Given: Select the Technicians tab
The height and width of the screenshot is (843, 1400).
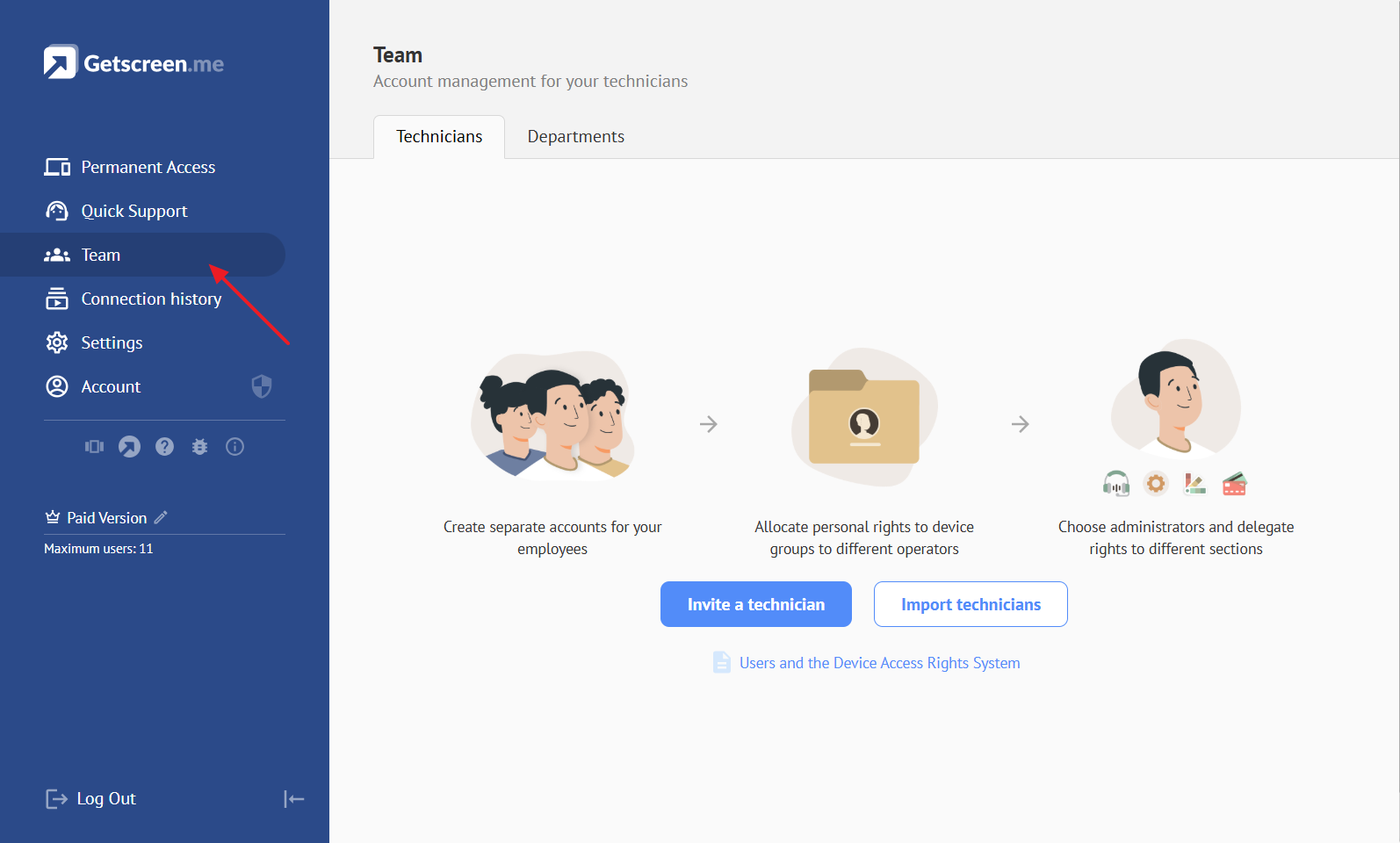Looking at the screenshot, I should (439, 137).
